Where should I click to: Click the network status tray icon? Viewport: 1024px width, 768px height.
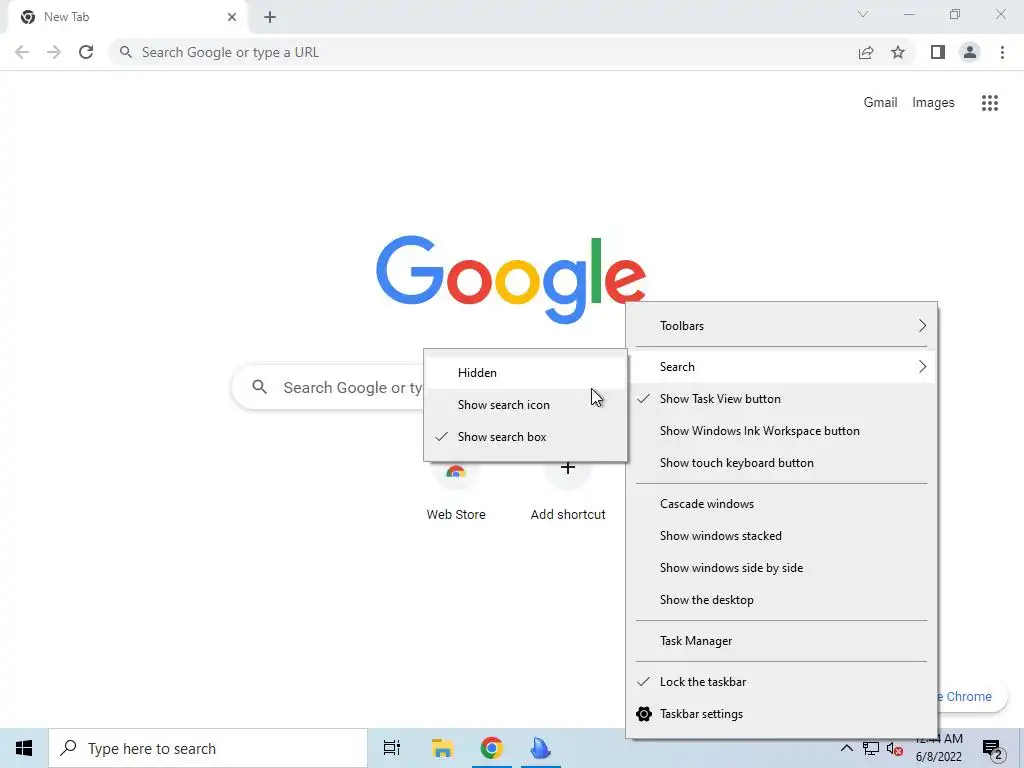coord(871,748)
